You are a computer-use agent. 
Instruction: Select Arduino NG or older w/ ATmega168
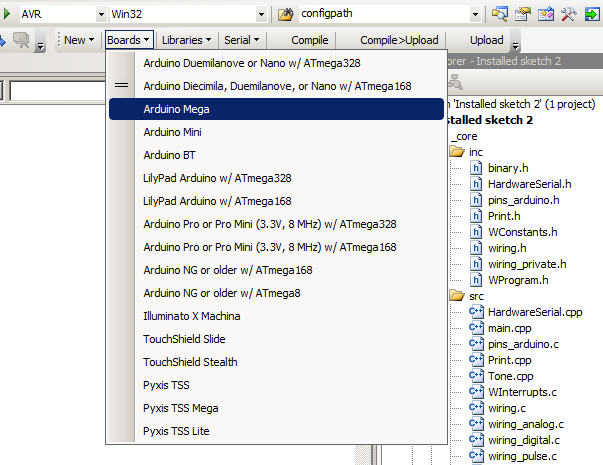tap(277, 270)
